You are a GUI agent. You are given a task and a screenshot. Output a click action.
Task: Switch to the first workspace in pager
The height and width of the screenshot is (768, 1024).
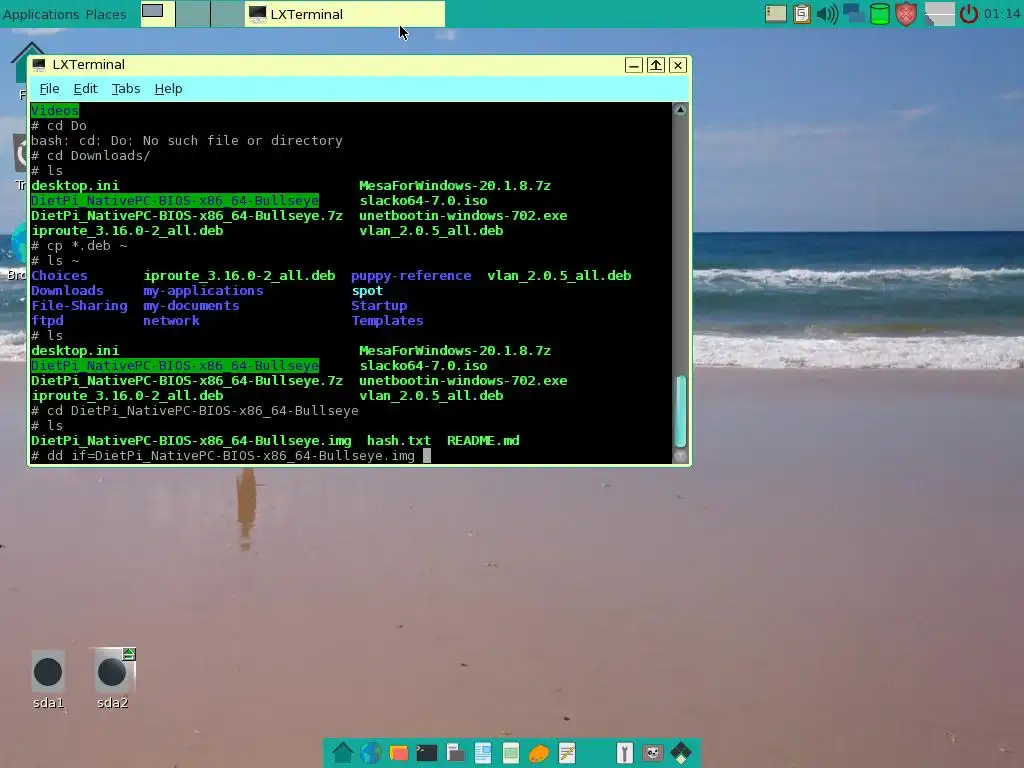point(157,14)
